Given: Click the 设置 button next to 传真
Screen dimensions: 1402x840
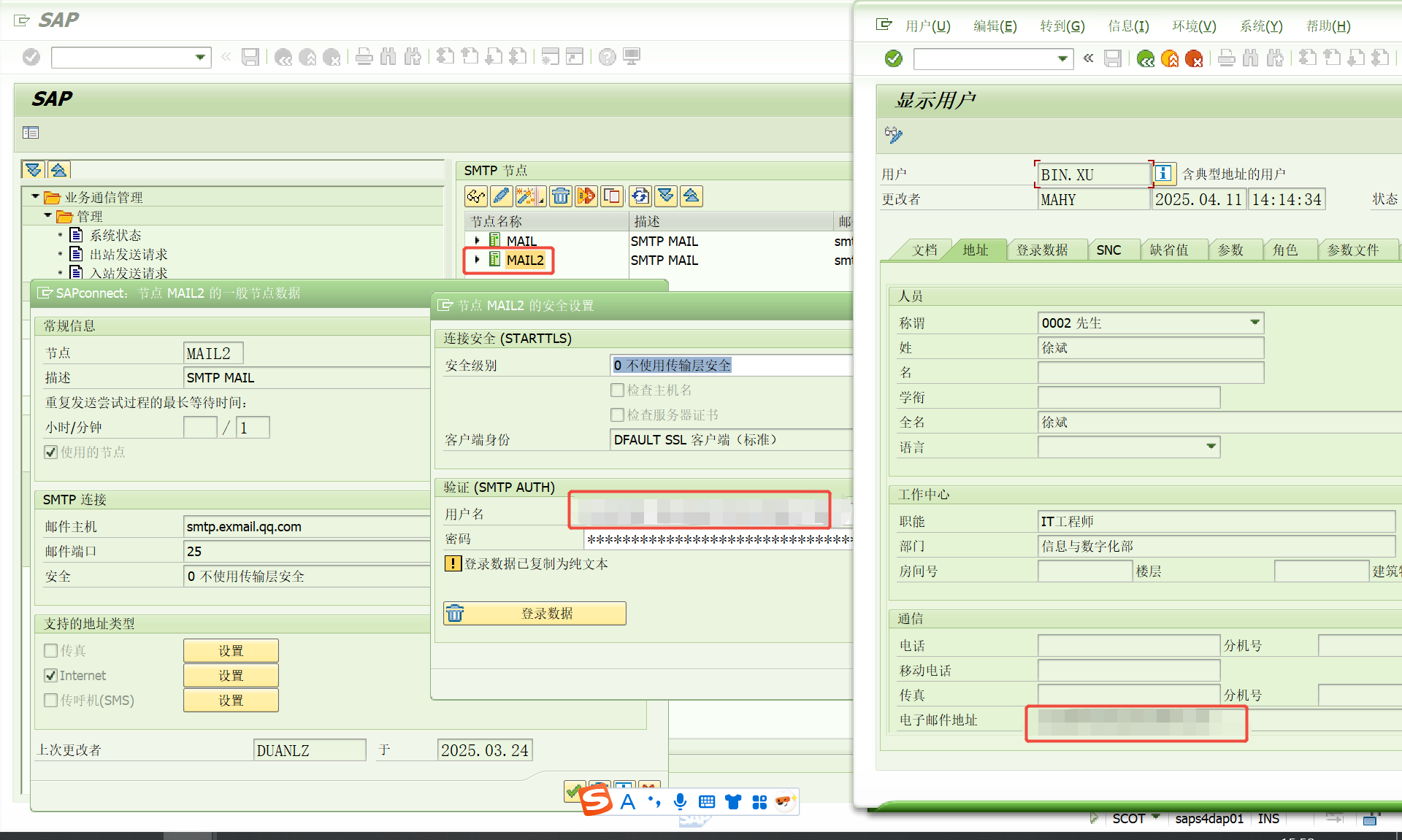Looking at the screenshot, I should (x=231, y=650).
